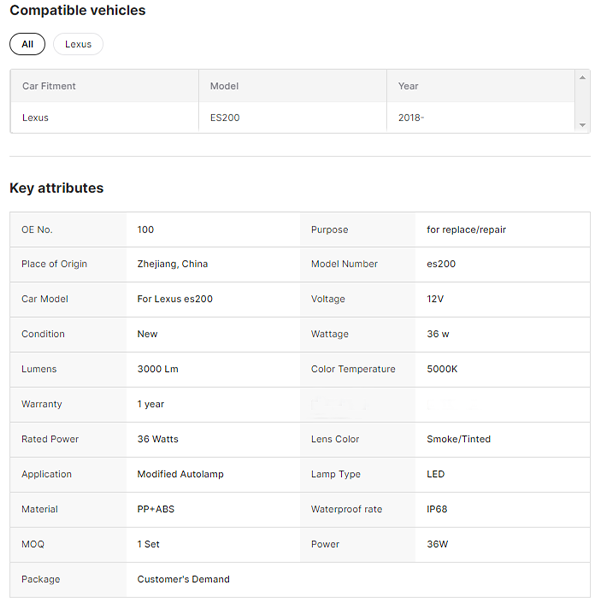The width and height of the screenshot is (600, 600).
Task: Click the Key attributes heading
Action: click(x=56, y=188)
